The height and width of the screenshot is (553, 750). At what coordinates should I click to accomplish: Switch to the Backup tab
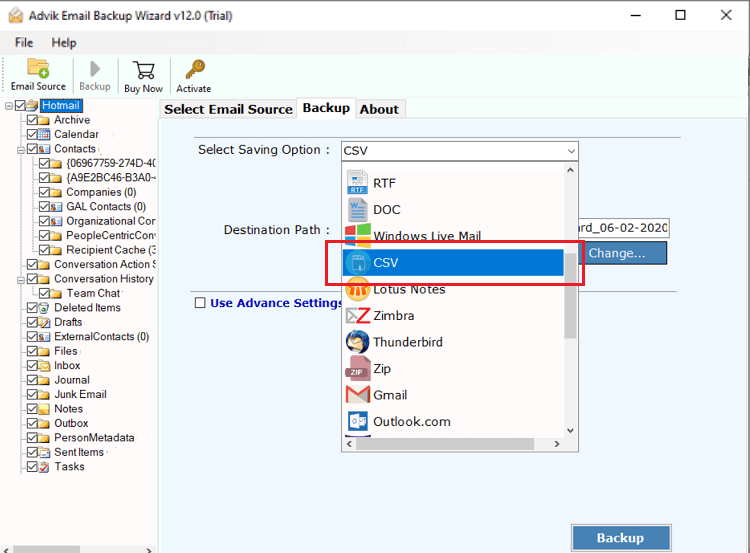click(326, 108)
